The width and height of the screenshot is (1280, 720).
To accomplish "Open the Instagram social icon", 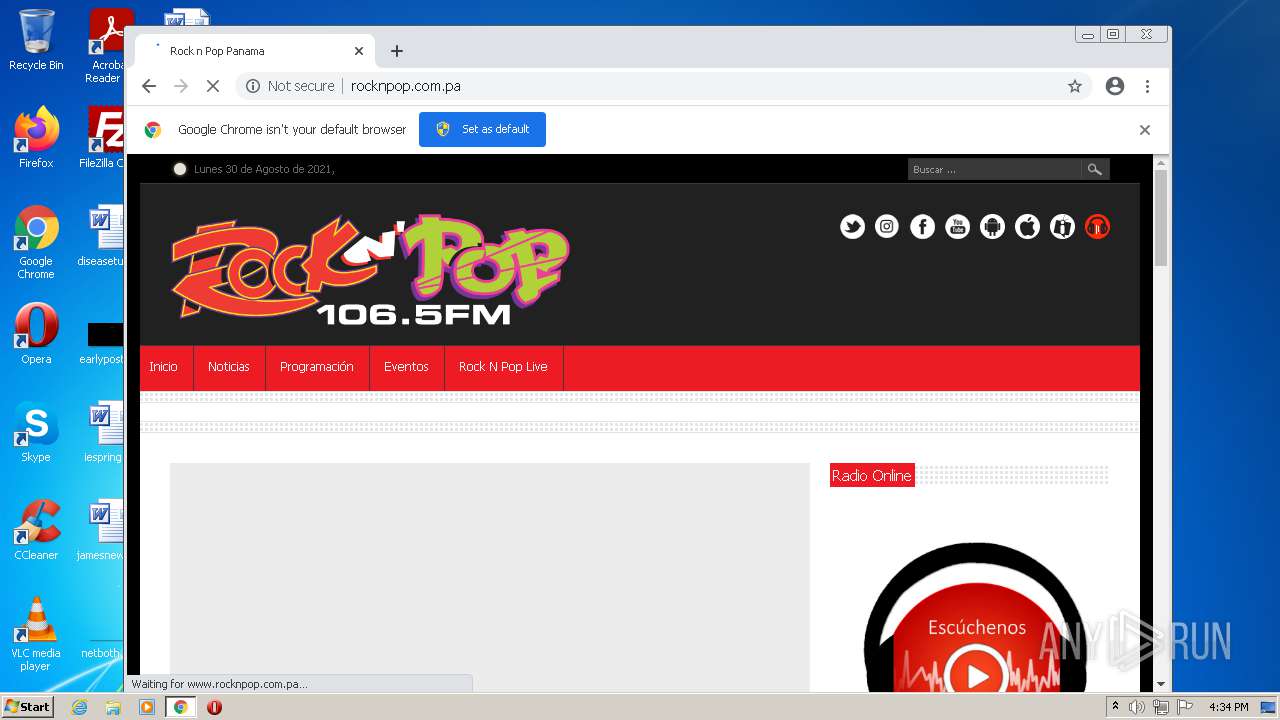I will pos(887,227).
